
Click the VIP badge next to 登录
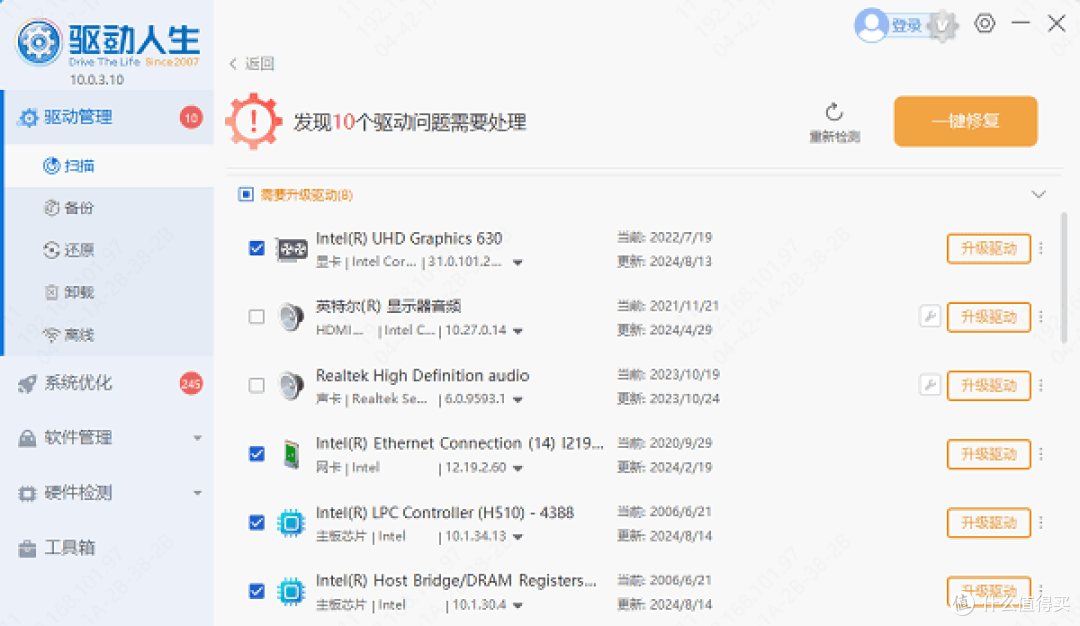coord(942,26)
